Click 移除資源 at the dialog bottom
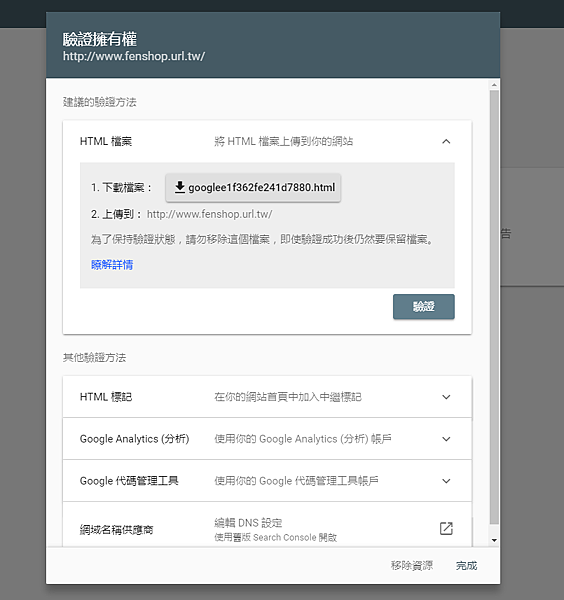 (x=412, y=566)
